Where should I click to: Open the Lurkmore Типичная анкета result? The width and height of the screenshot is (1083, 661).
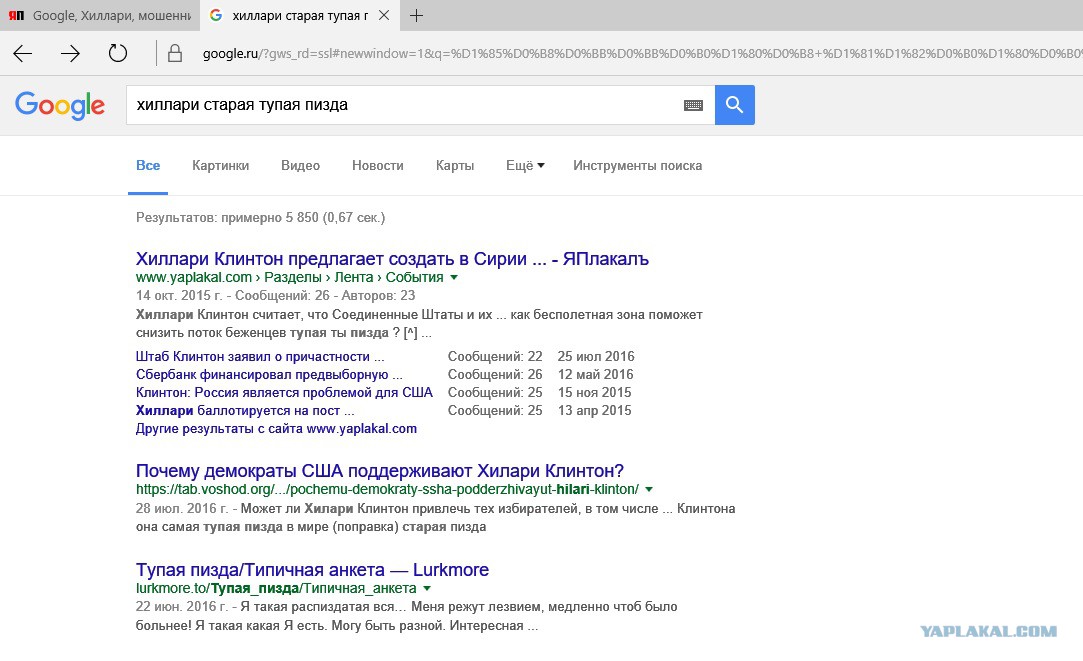pos(312,570)
